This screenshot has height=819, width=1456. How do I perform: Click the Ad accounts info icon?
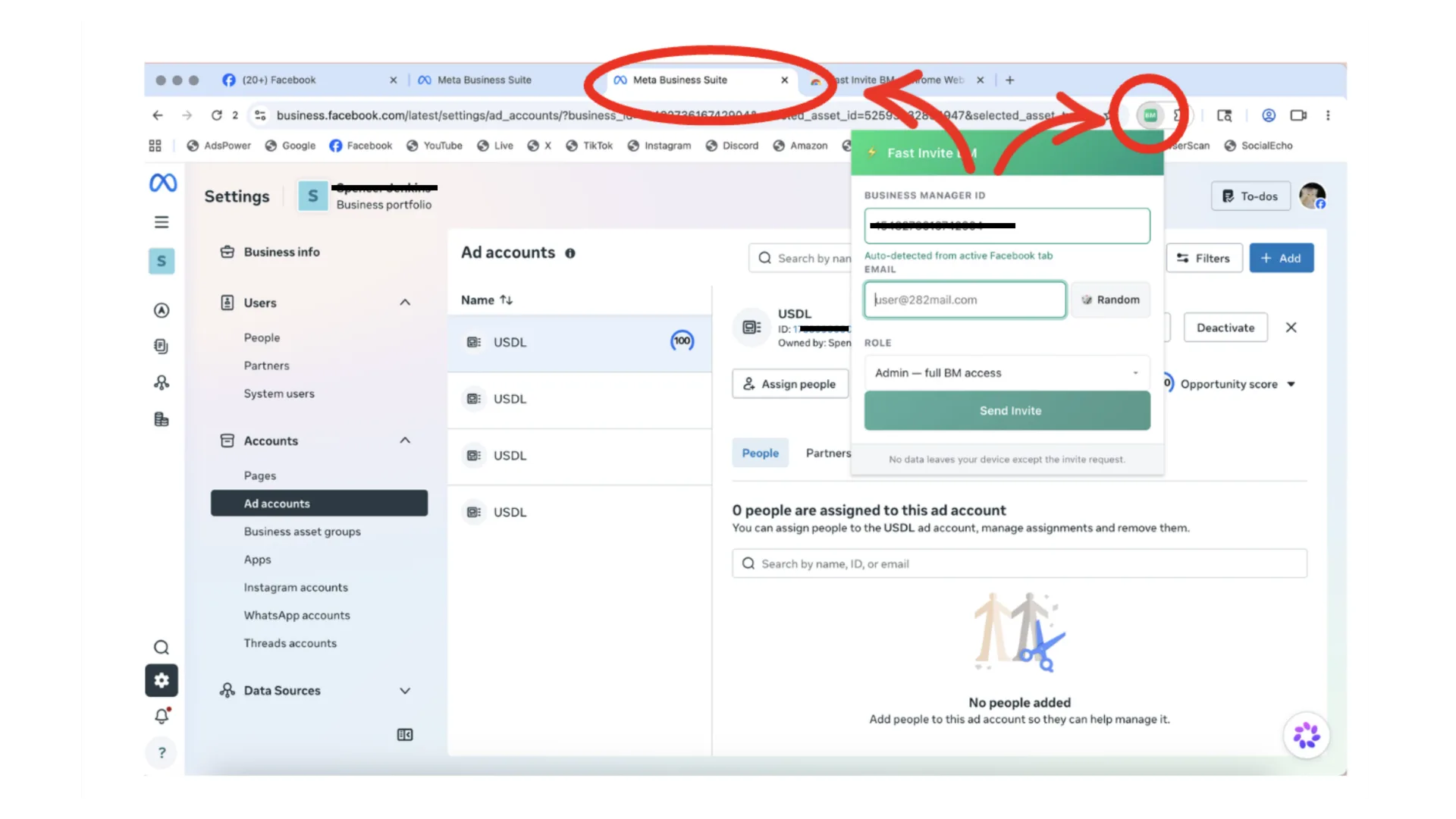(x=570, y=253)
